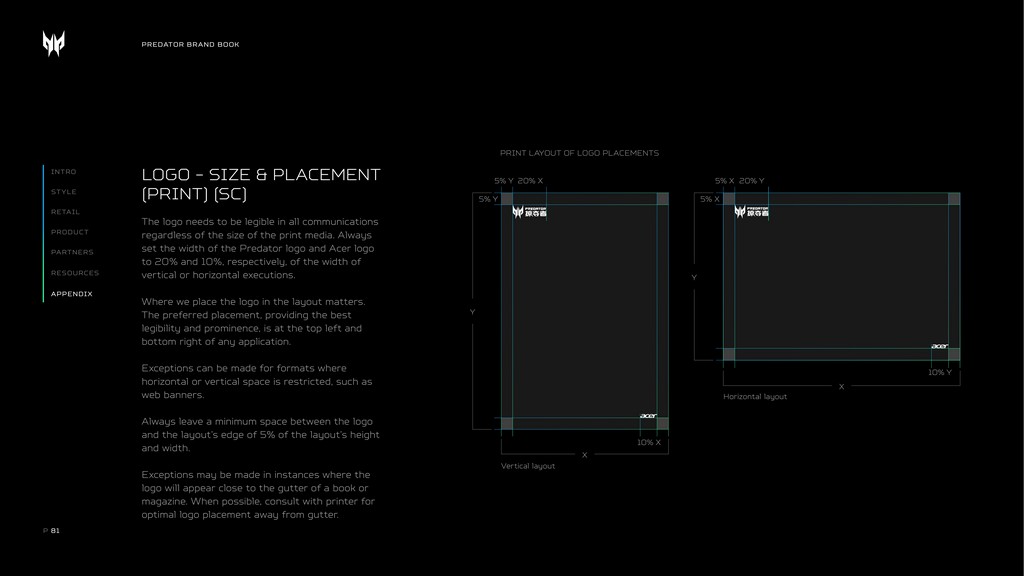Select the Vertical layout caption

(528, 466)
